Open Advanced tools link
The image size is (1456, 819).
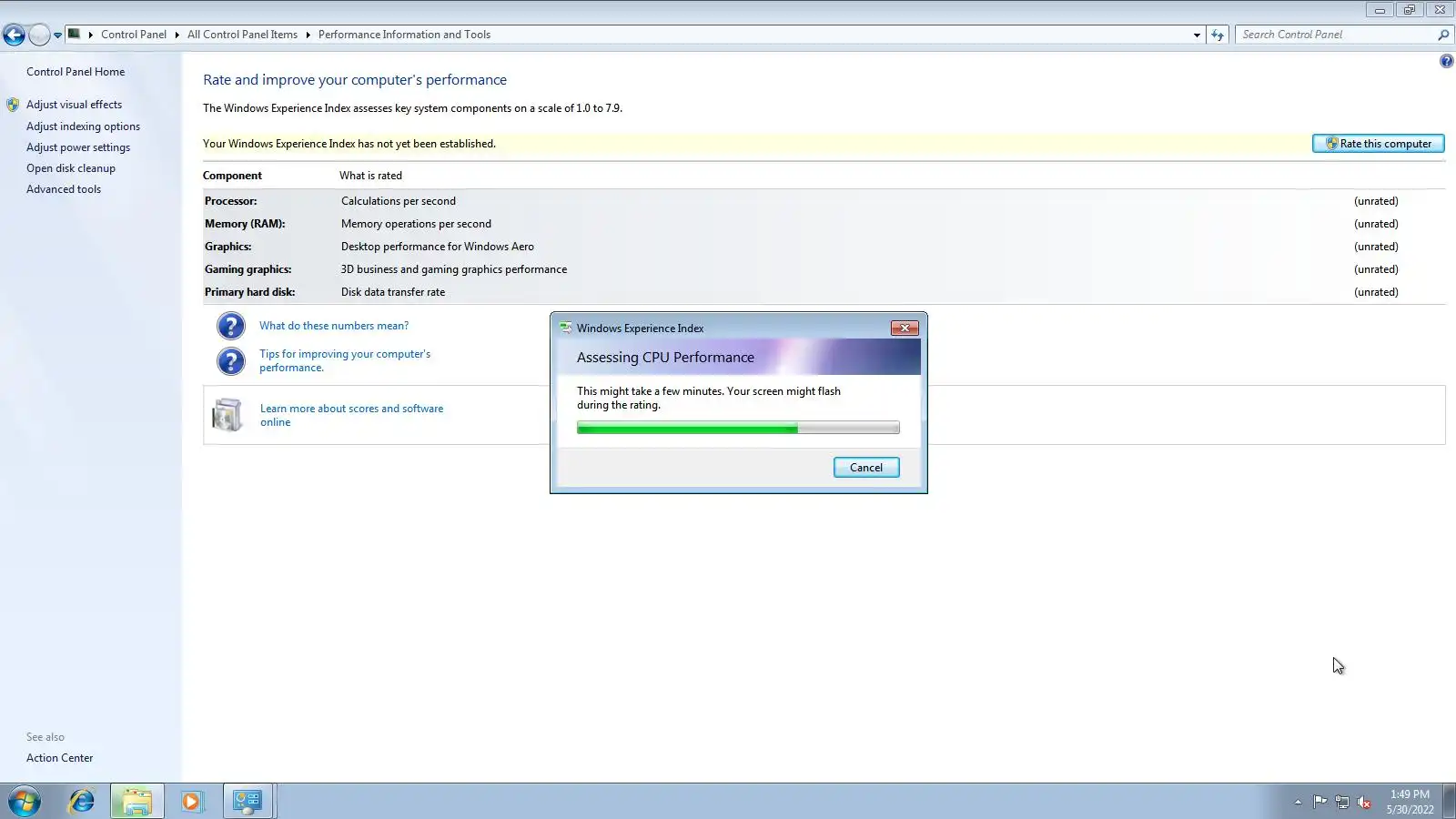(x=64, y=189)
